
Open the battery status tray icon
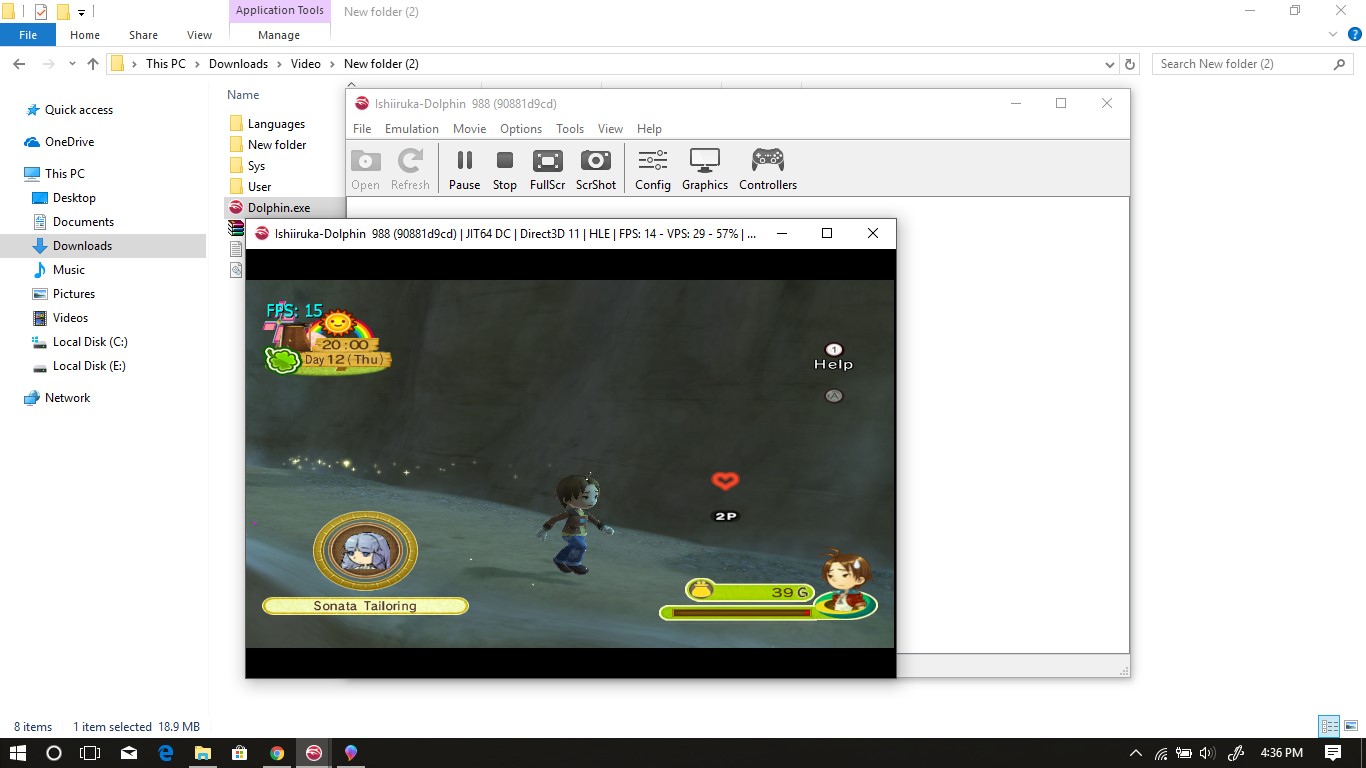point(1184,753)
